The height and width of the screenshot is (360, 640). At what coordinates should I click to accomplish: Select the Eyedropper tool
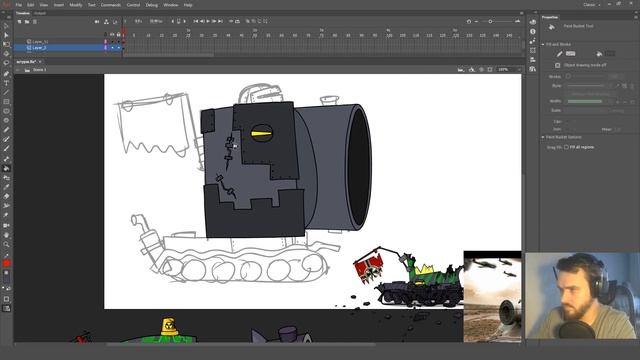6,187
